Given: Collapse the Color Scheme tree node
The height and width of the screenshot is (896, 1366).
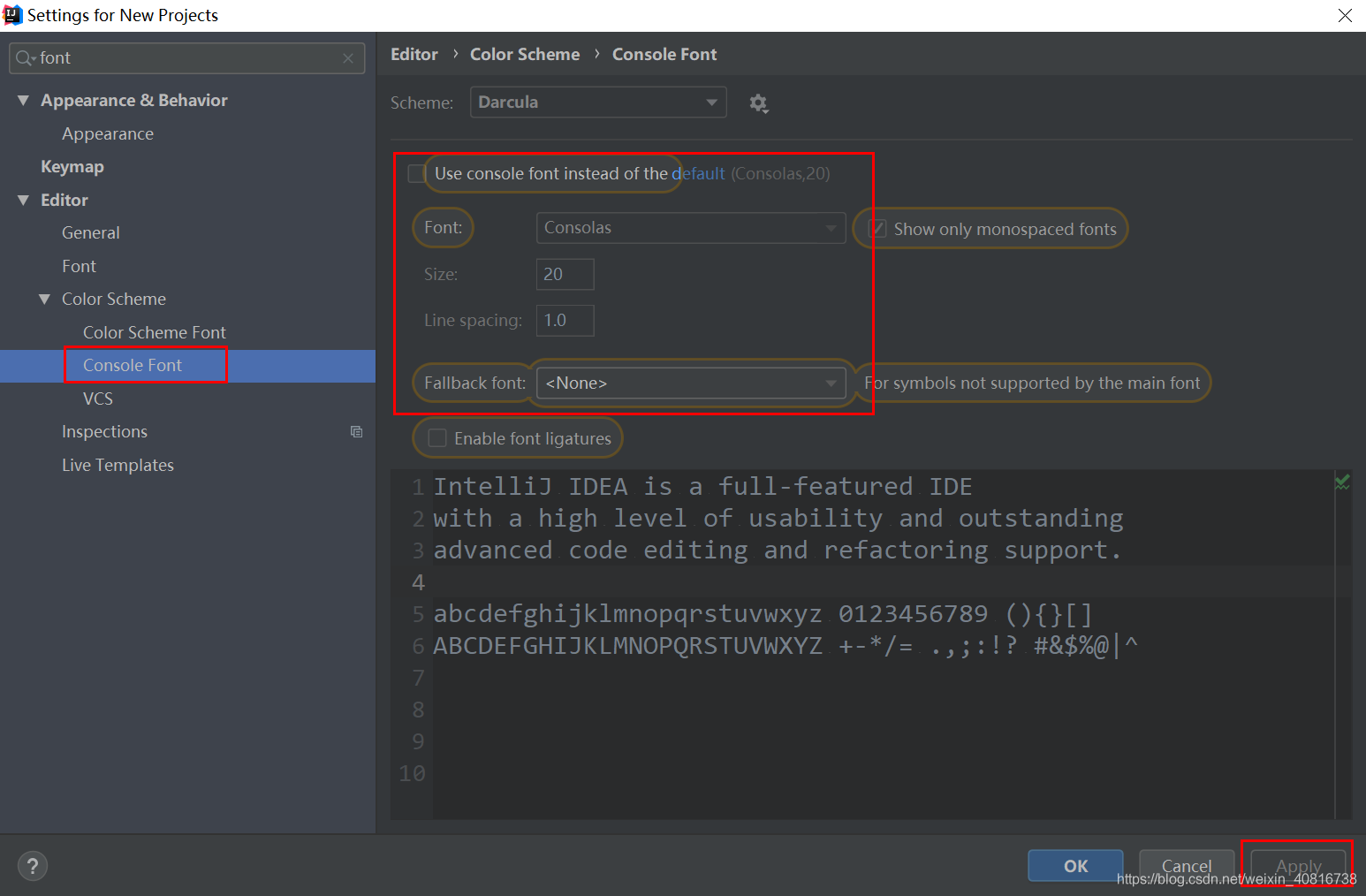Looking at the screenshot, I should point(44,300).
